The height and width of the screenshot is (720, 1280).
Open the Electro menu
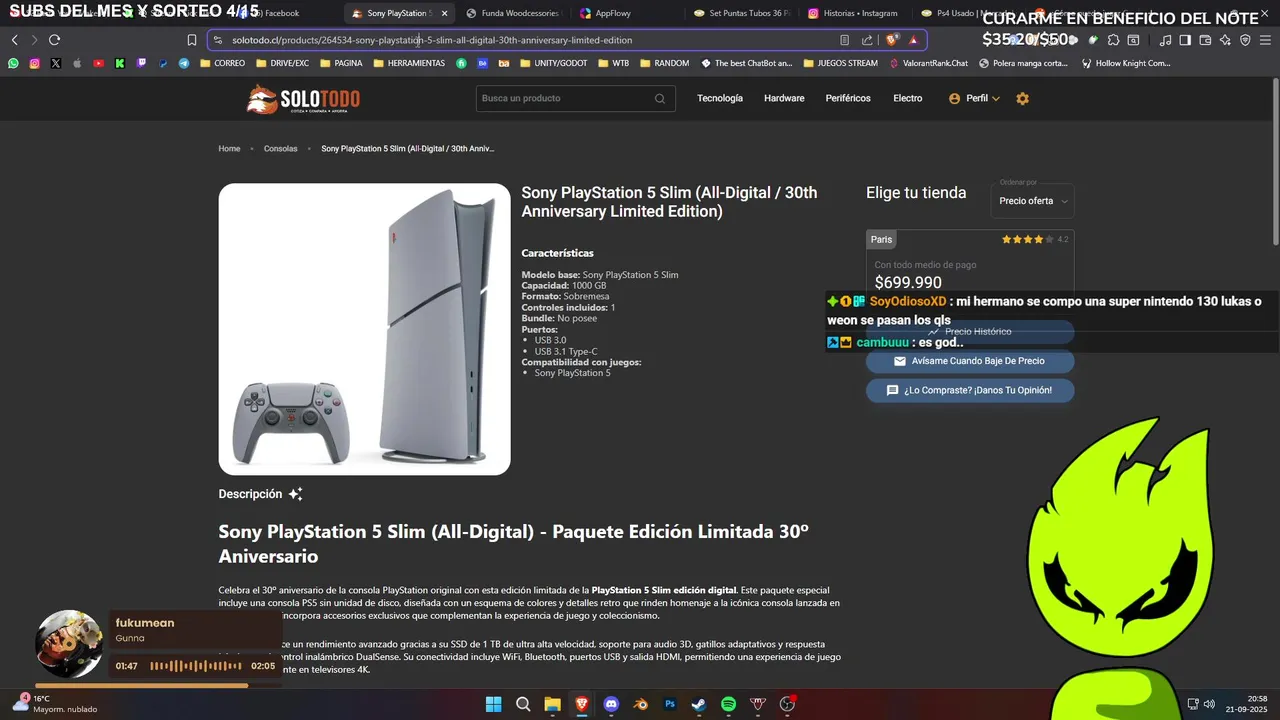(908, 98)
